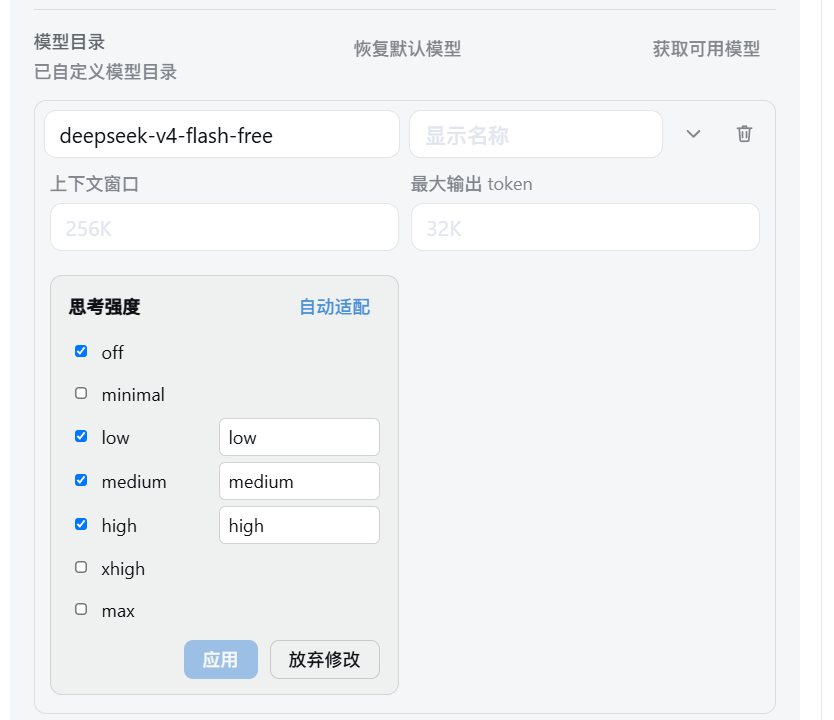Click 自动适配 link for thinking strength
834x720 pixels.
point(335,307)
